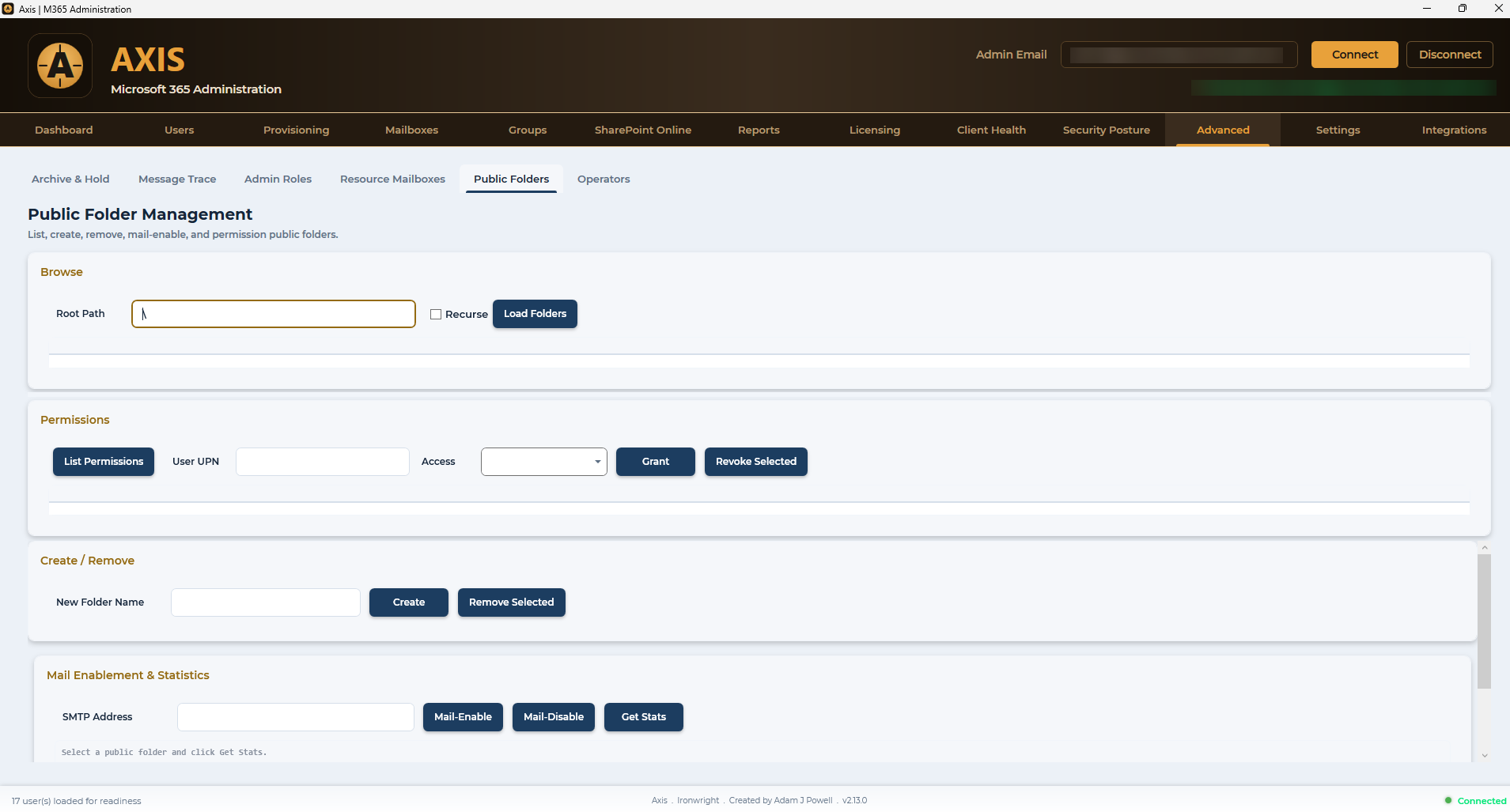Click the Create folder button
Screen dimensions: 1510x812
(x=409, y=602)
